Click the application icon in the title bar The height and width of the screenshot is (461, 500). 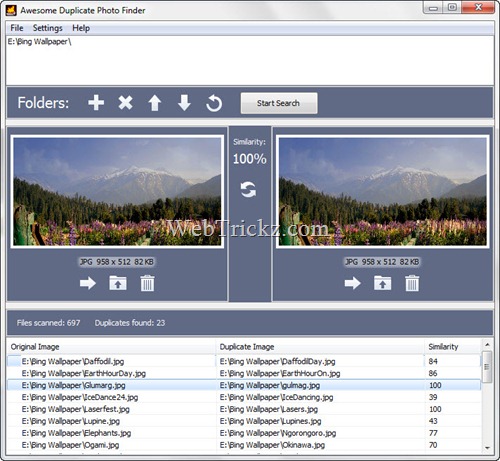11,10
